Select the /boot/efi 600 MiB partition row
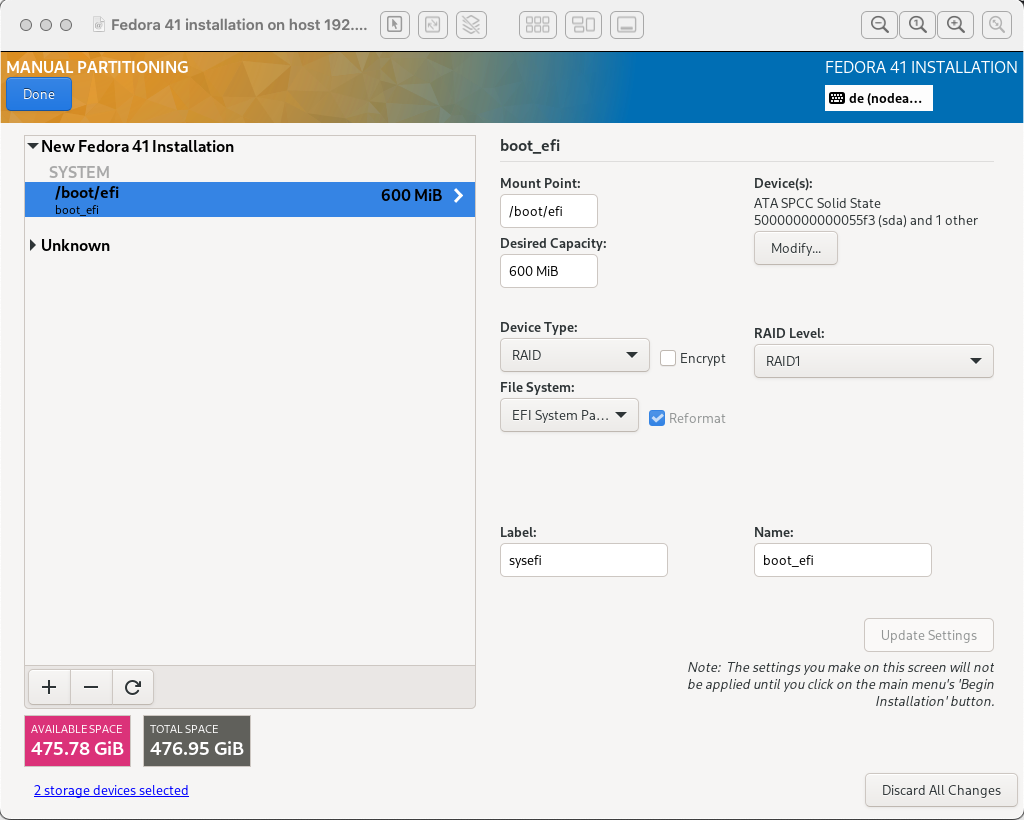This screenshot has height=820, width=1024. coord(249,199)
